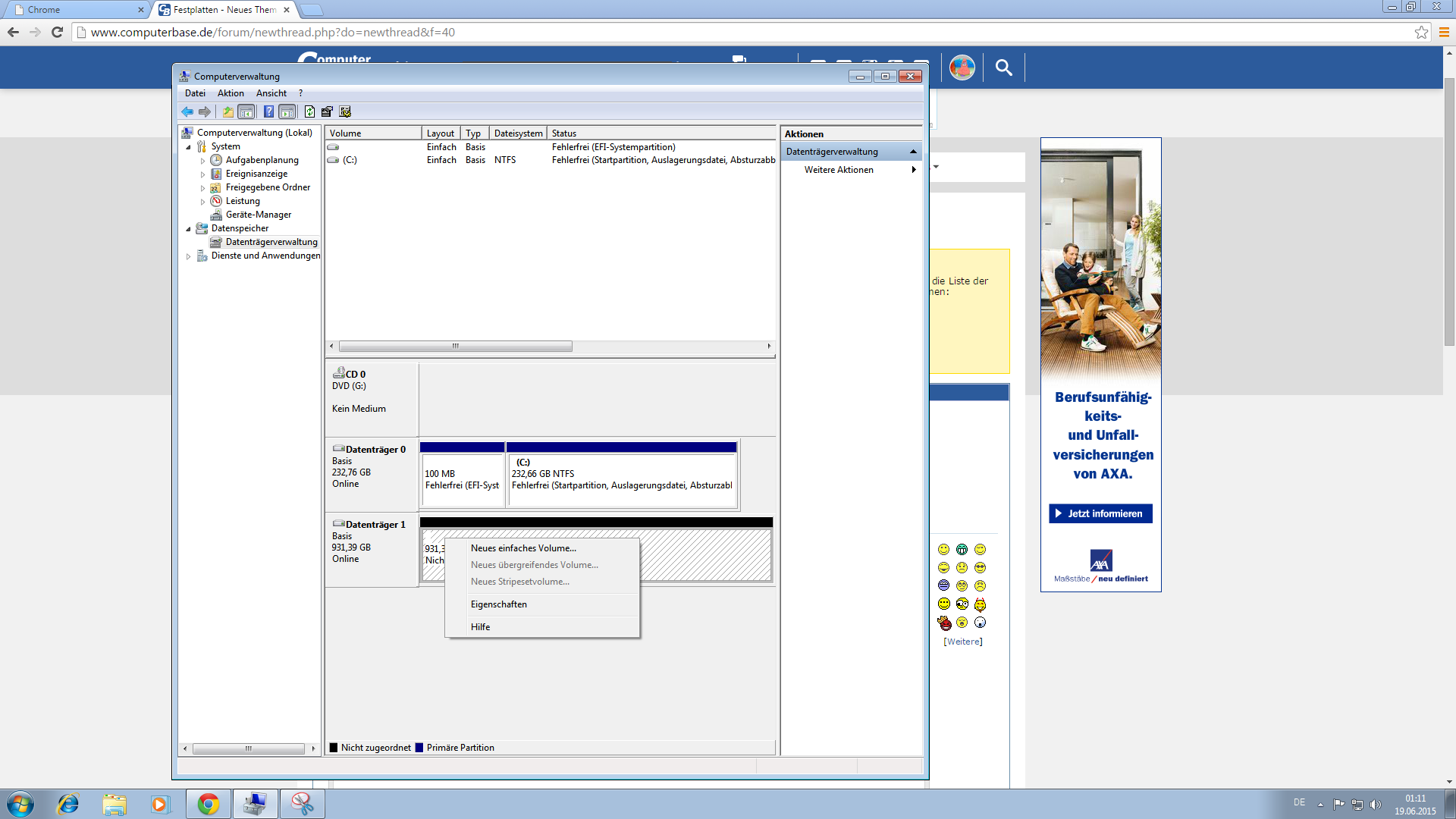The image size is (1456, 819).
Task: Click the Refresh toolbar icon
Action: tap(309, 111)
